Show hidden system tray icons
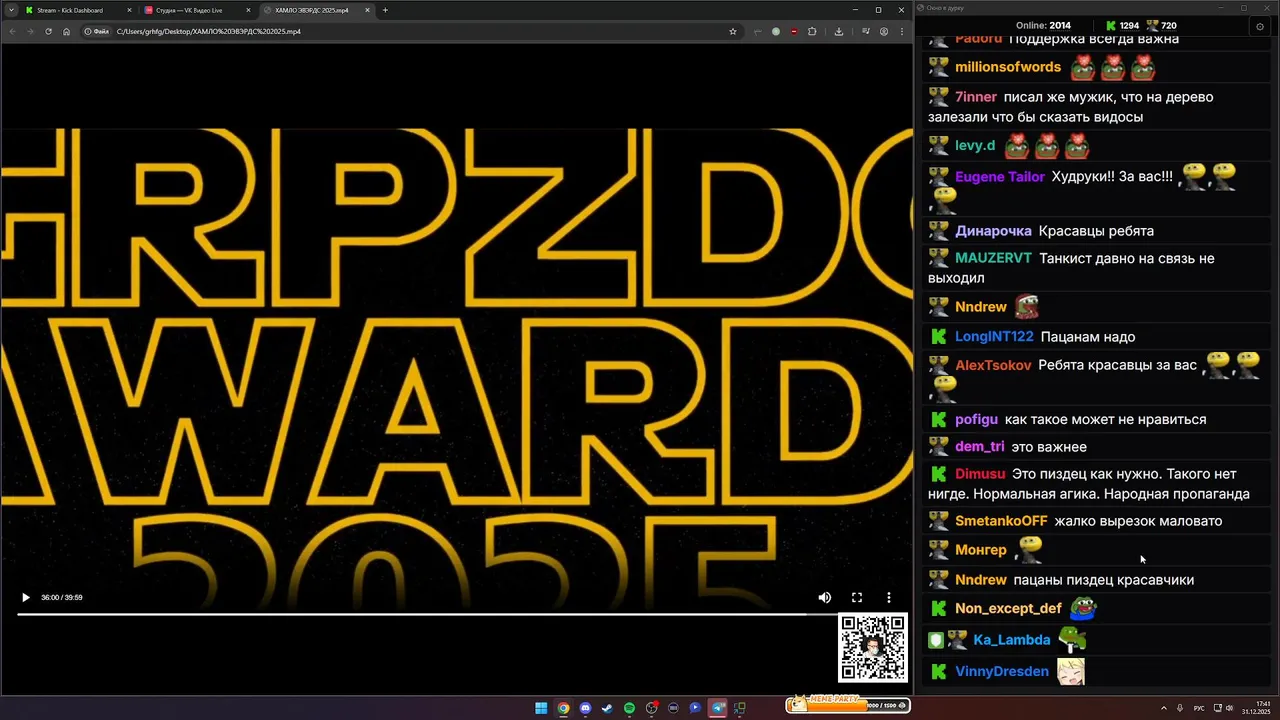The height and width of the screenshot is (720, 1280). pos(1165,708)
